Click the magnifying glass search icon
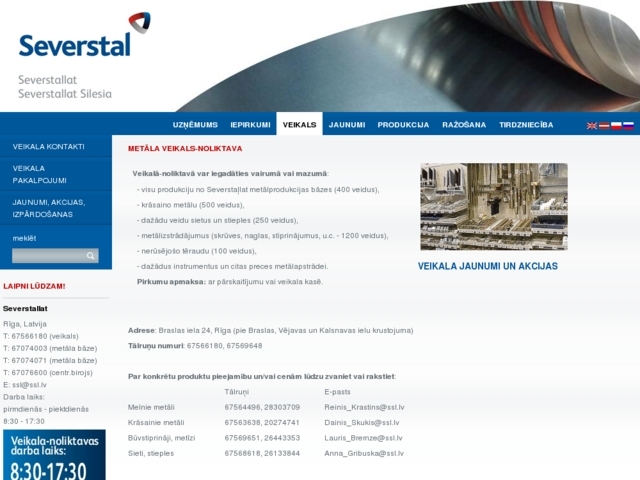Viewport: 640px width, 480px height. point(91,256)
